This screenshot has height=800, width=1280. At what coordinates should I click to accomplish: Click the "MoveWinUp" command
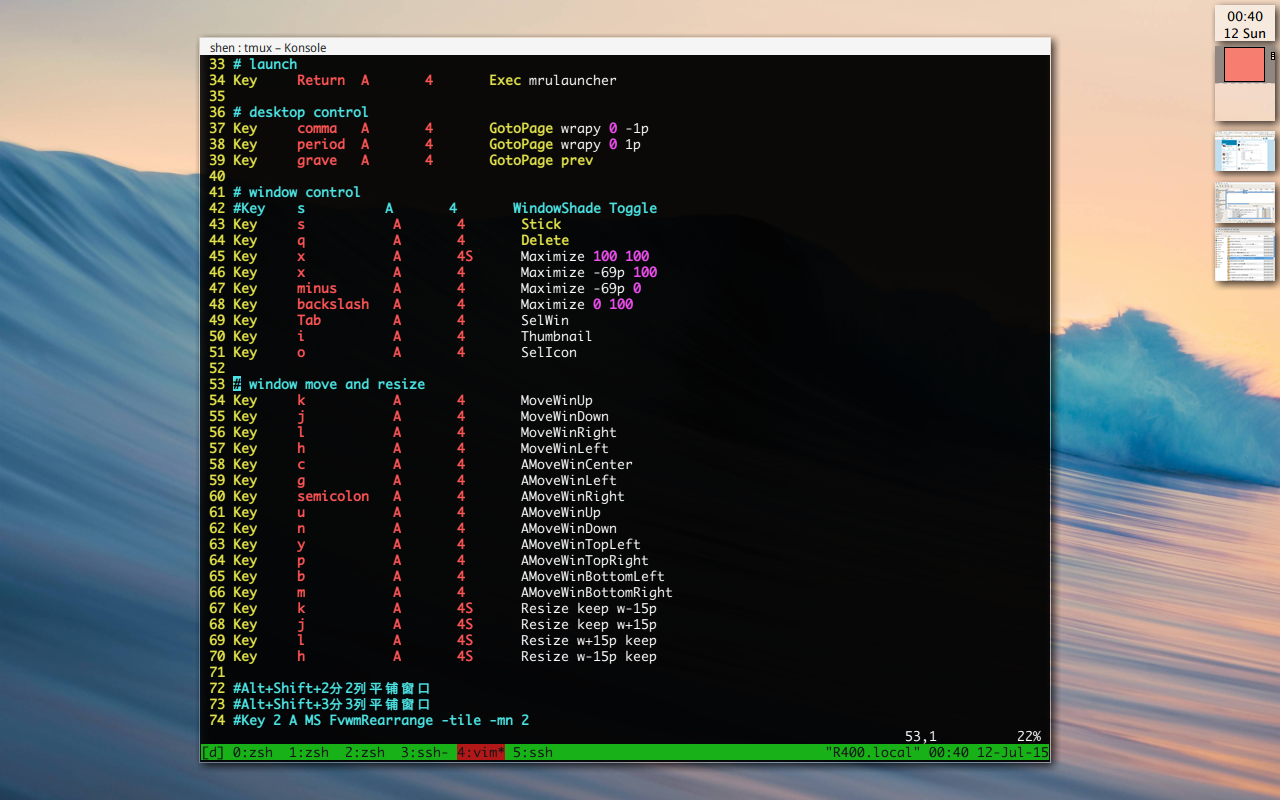[557, 400]
